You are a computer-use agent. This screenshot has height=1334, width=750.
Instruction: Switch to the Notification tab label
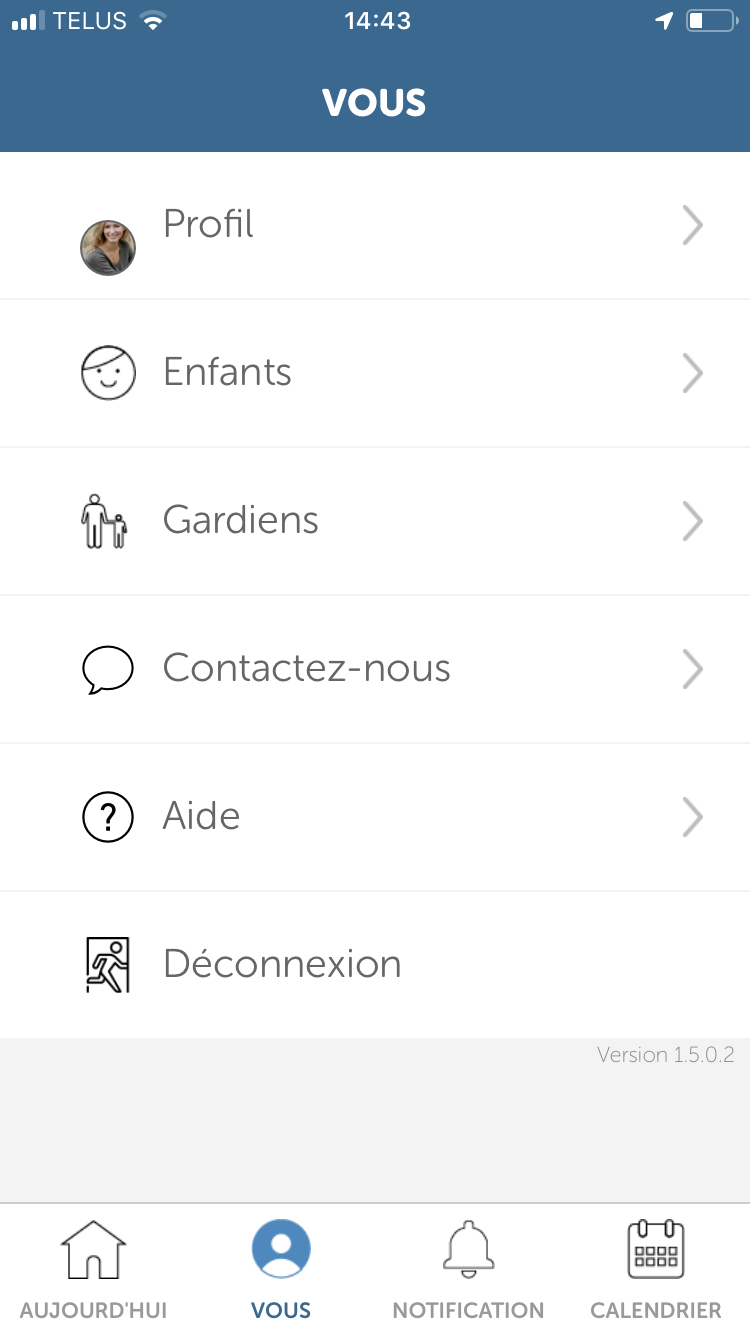(x=468, y=1310)
